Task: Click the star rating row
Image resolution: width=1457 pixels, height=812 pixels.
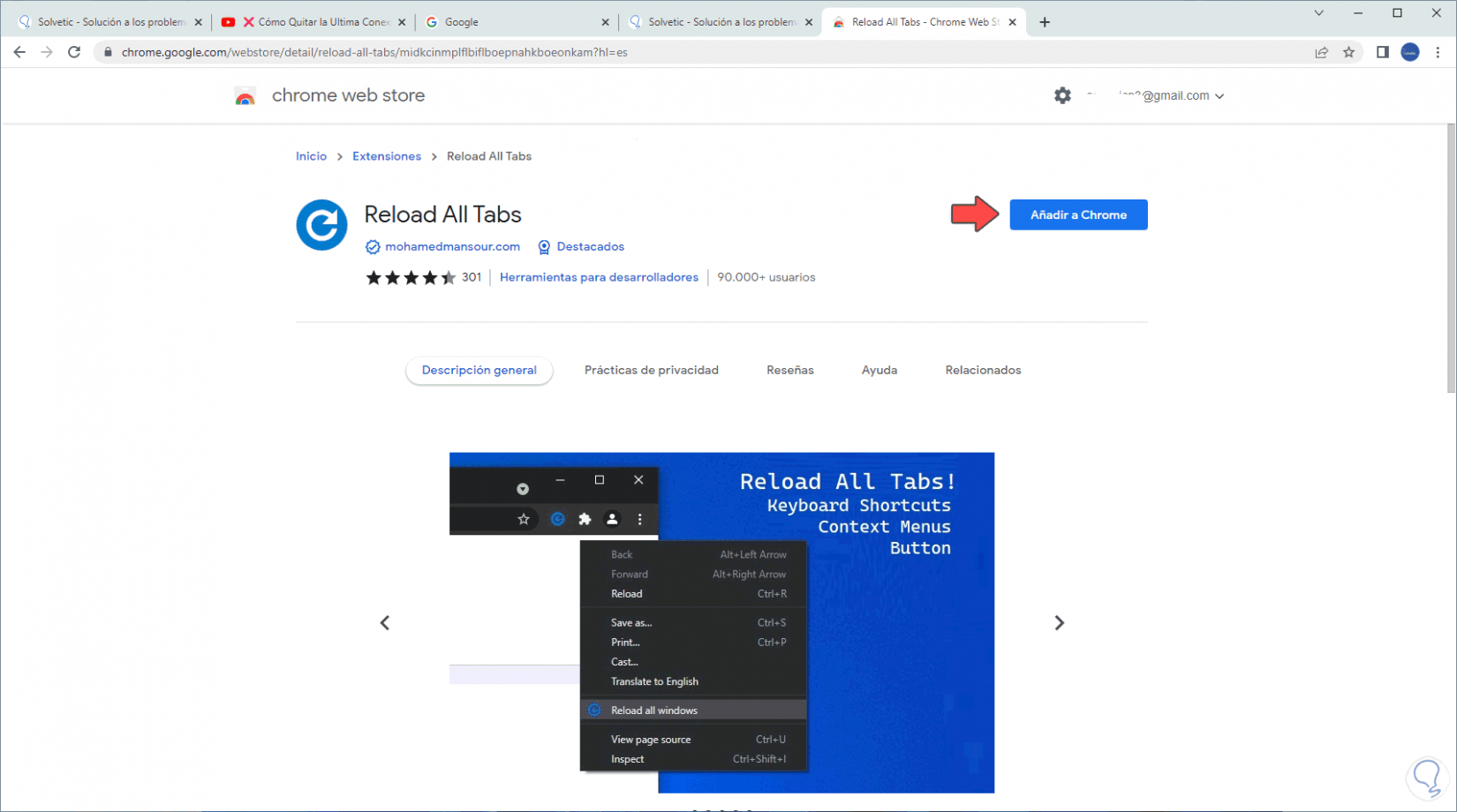Action: click(x=411, y=278)
